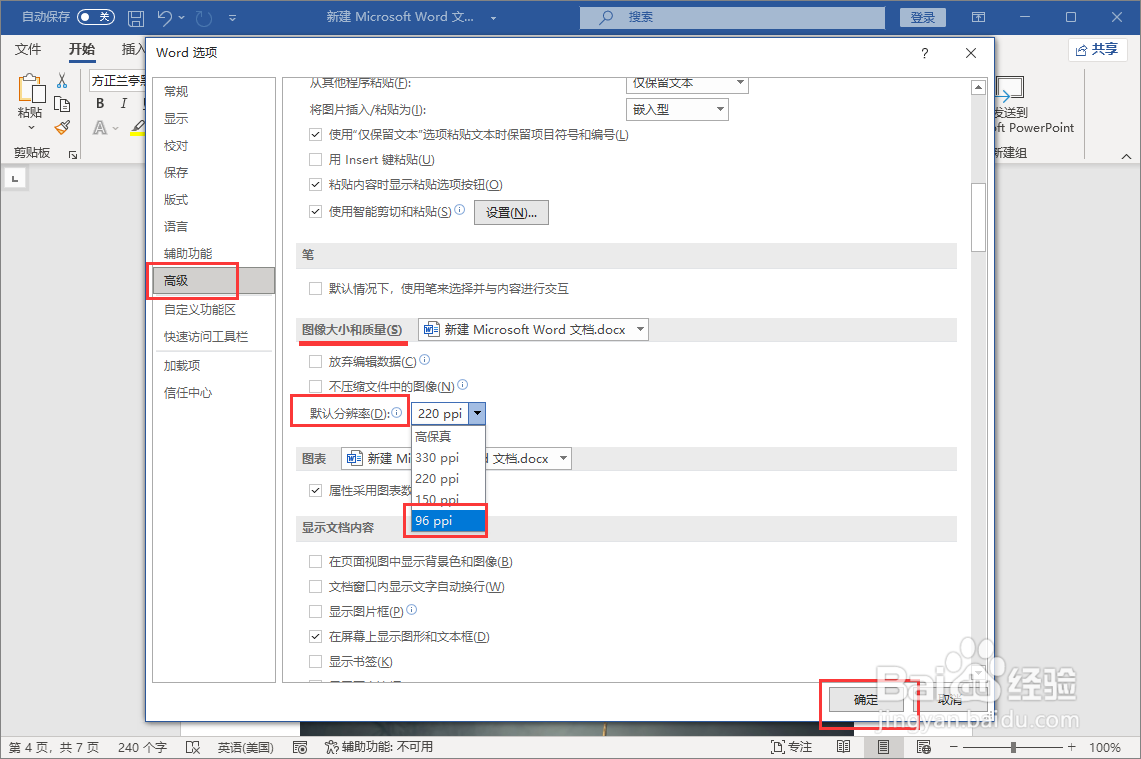
Task: Select 保存 in options sidebar
Action: 213,172
